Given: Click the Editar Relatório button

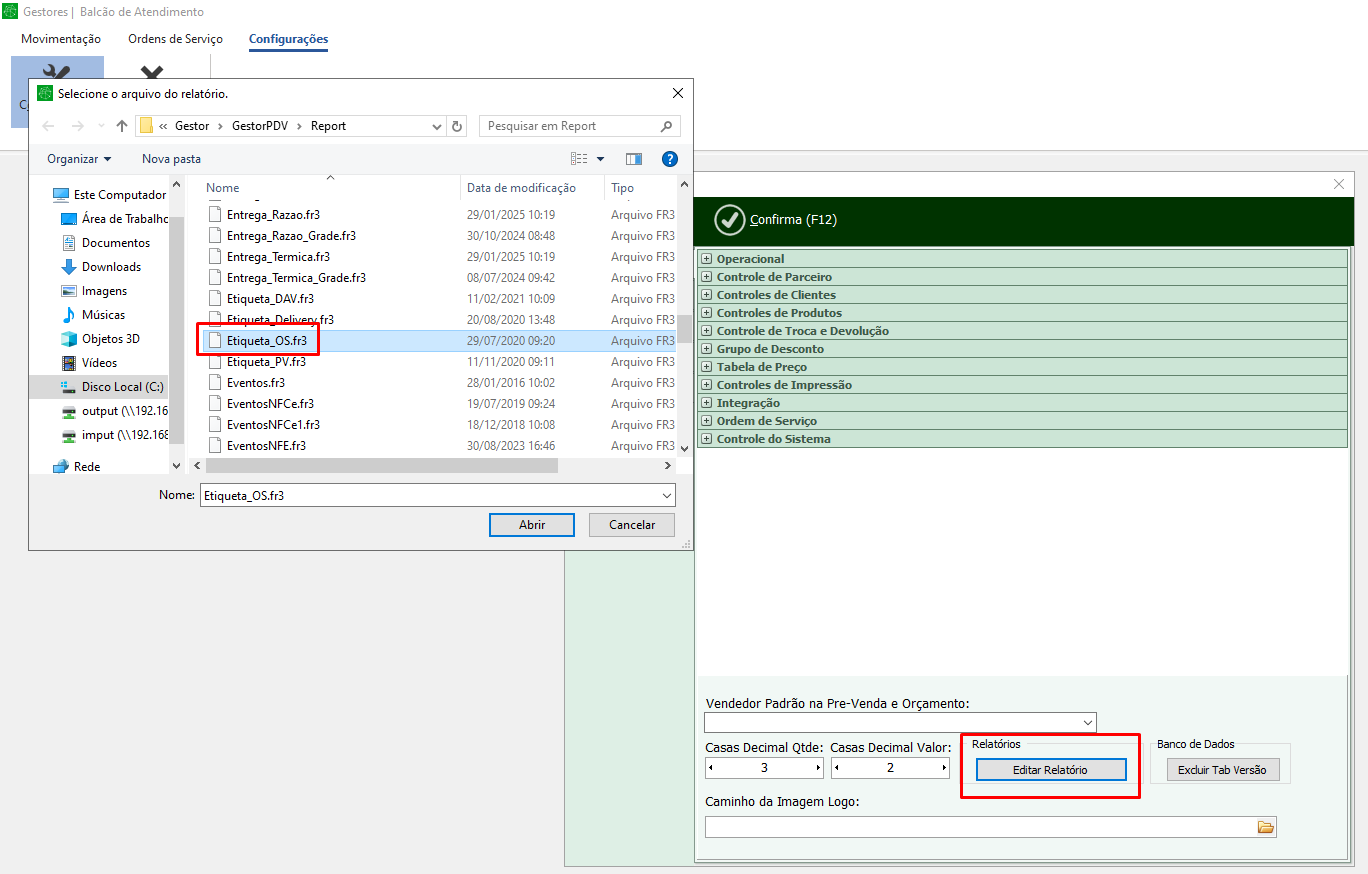Looking at the screenshot, I should pos(1050,770).
